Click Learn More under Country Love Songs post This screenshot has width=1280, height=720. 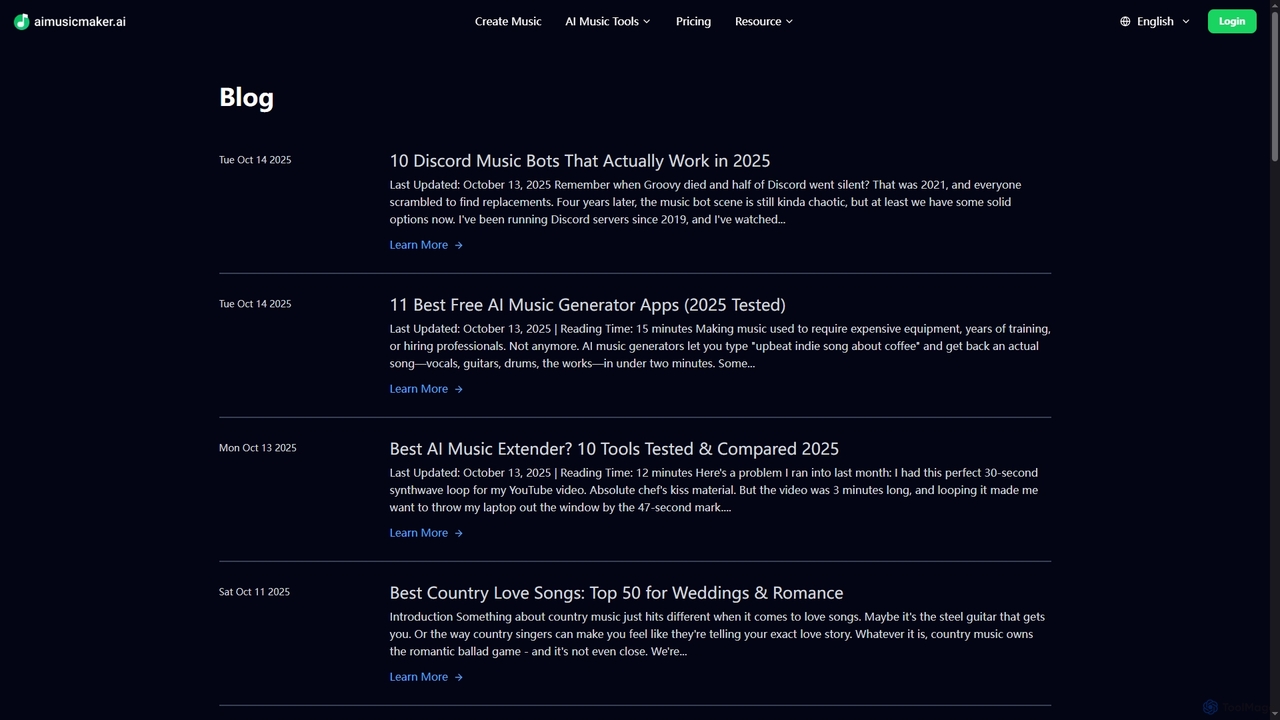tap(419, 677)
